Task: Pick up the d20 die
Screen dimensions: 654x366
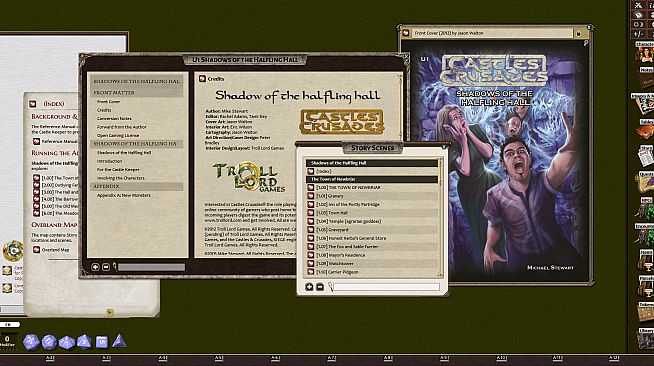Action: (31, 342)
